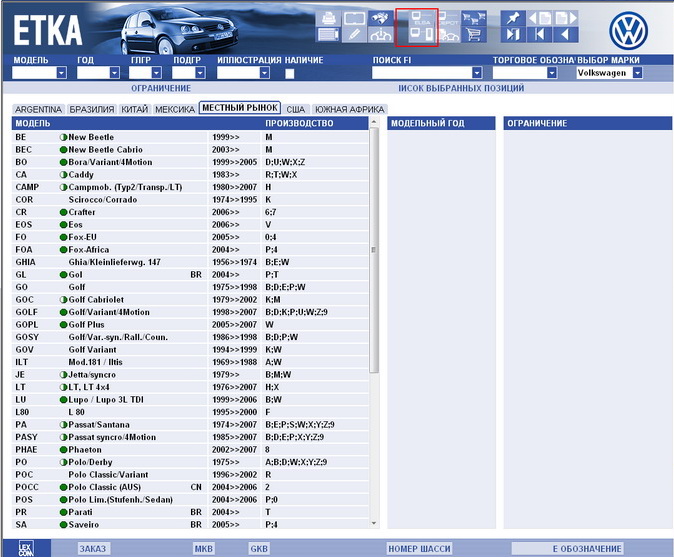The image size is (674, 557).
Task: Select the Caddy model row
Action: (190, 174)
